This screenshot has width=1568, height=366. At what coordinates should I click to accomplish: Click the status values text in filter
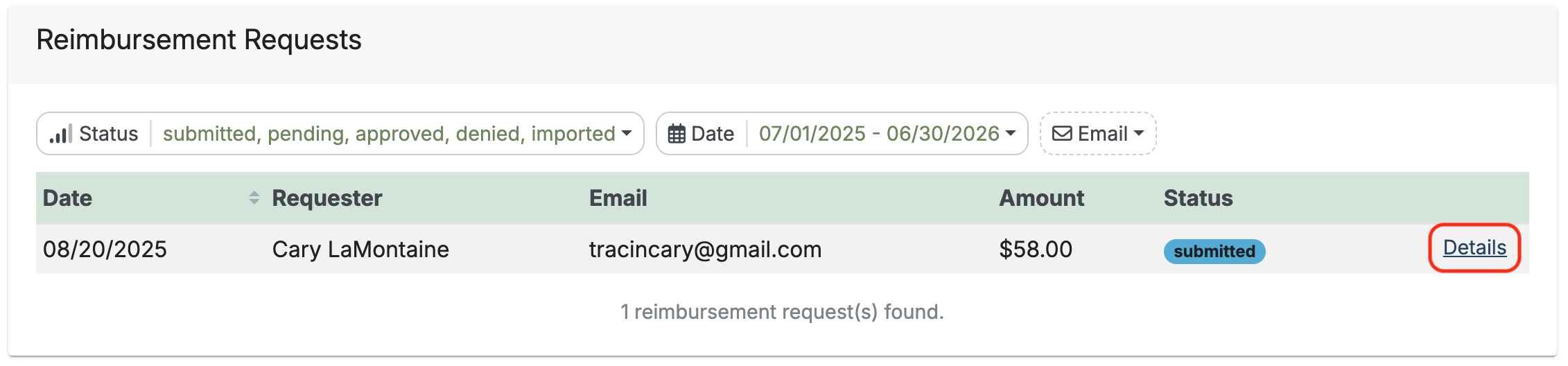pos(389,134)
